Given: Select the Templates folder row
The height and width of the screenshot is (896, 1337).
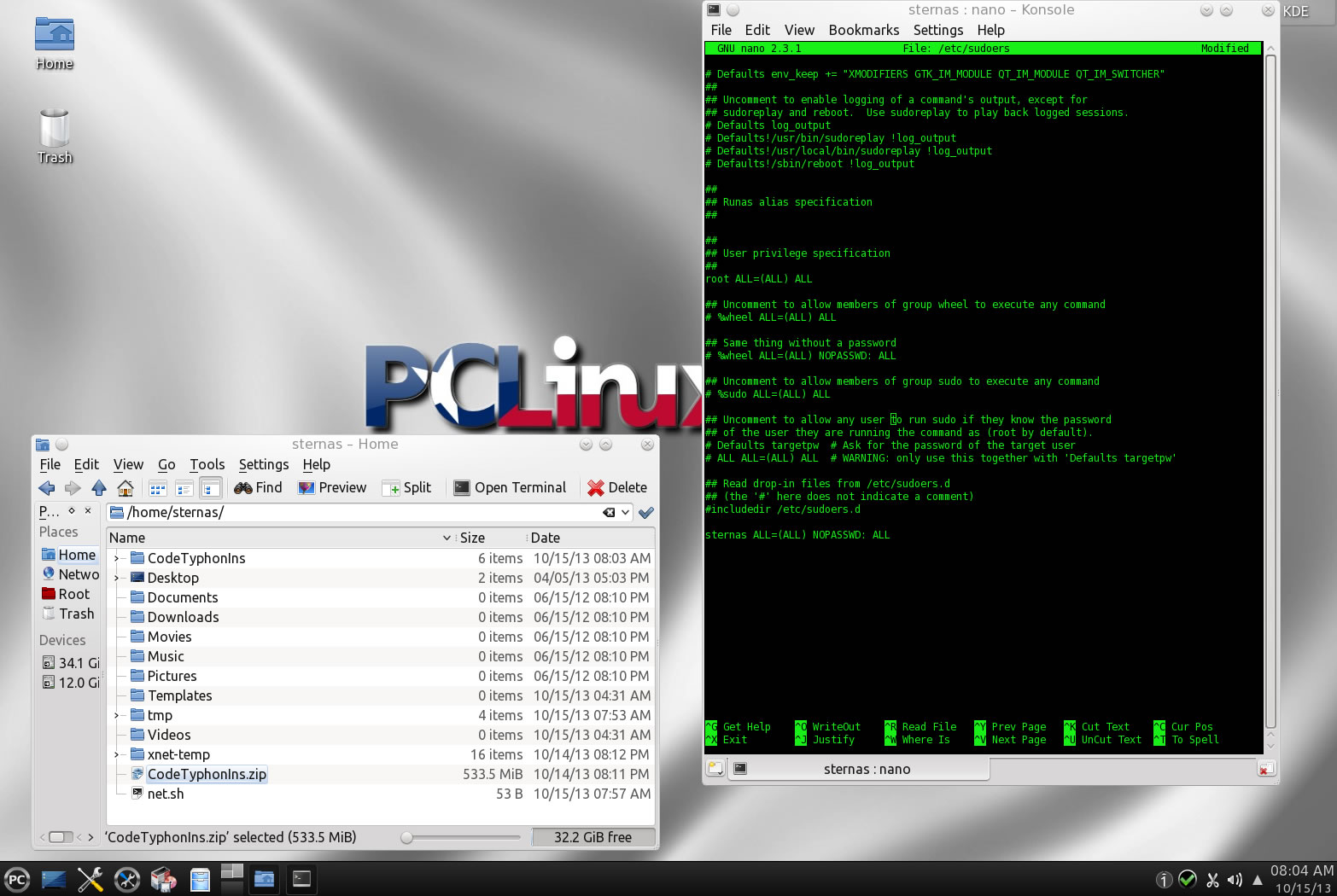Looking at the screenshot, I should (381, 696).
